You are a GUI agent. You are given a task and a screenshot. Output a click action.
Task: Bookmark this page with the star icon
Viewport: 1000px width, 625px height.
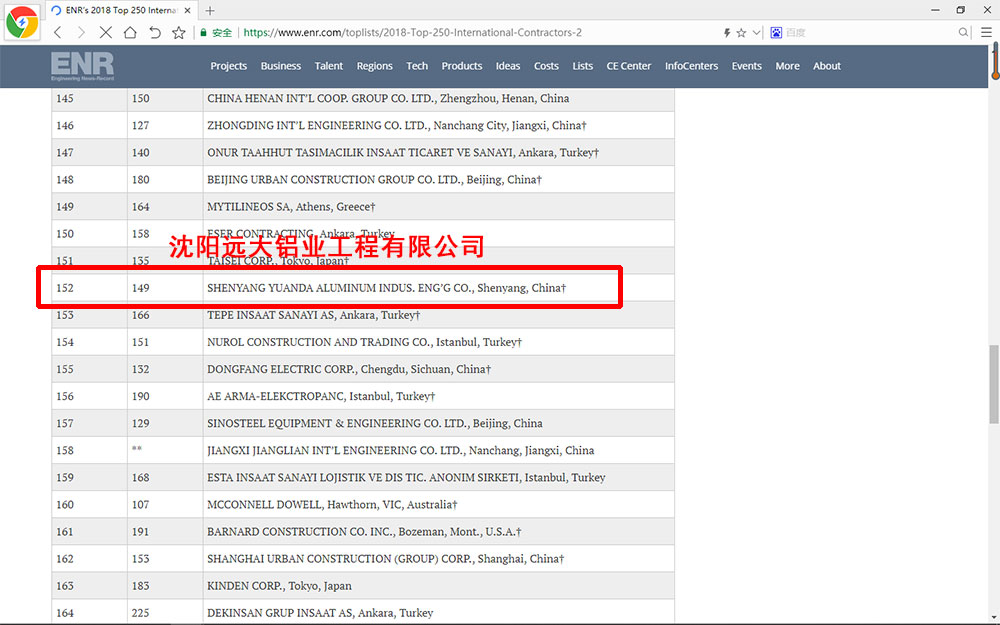(179, 33)
